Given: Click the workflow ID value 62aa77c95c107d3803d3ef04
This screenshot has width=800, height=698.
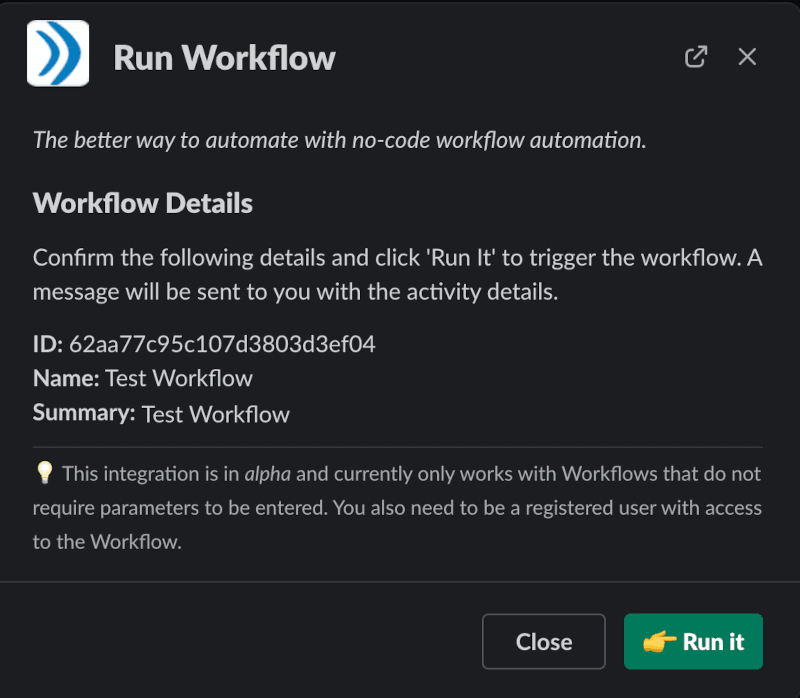Looking at the screenshot, I should click(x=222, y=344).
